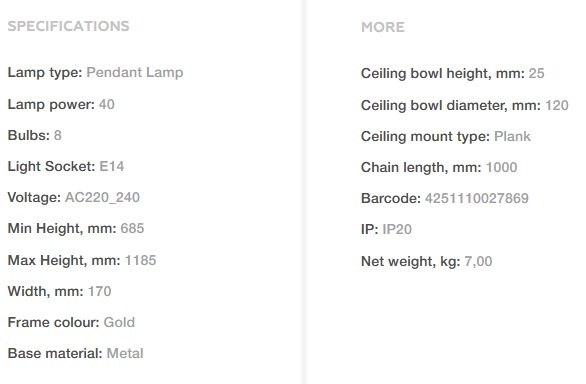The width and height of the screenshot is (586, 384).
Task: Click the Max Height 1185 value
Action: coord(140,260)
